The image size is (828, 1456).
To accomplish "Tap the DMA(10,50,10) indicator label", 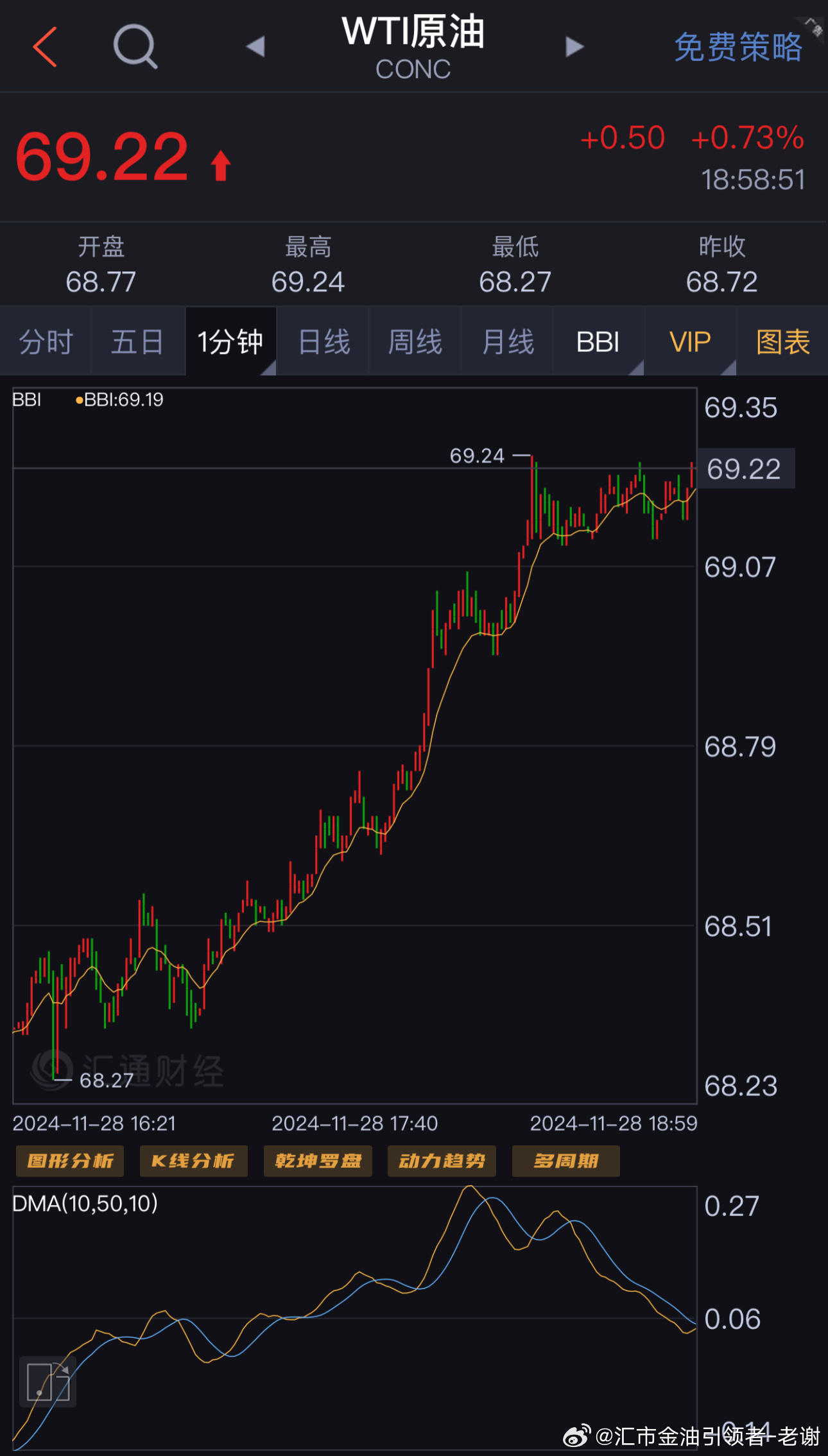I will [85, 1203].
